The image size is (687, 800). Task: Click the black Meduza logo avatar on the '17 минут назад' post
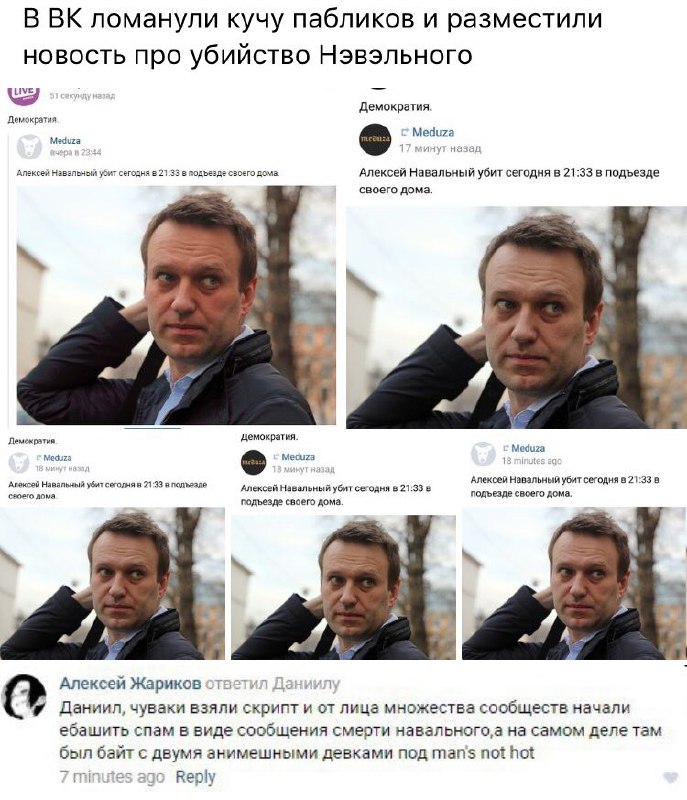[x=375, y=139]
